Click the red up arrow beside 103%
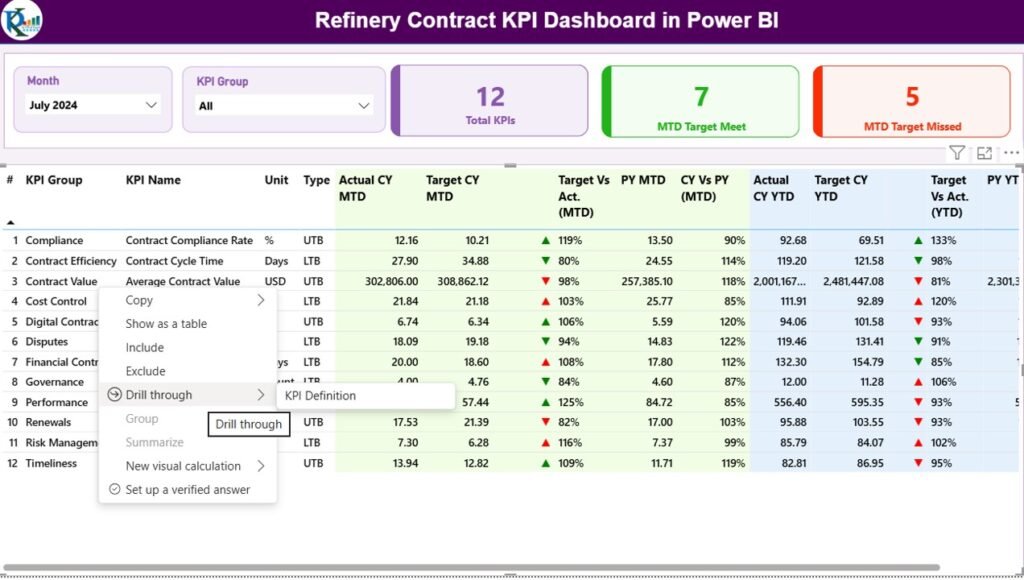Viewport: 1024px width, 580px height. coord(545,301)
